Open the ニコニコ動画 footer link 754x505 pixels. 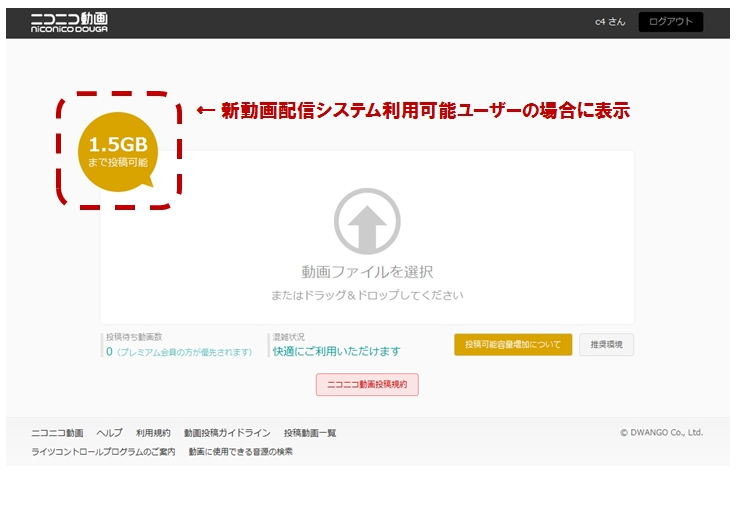pos(57,433)
